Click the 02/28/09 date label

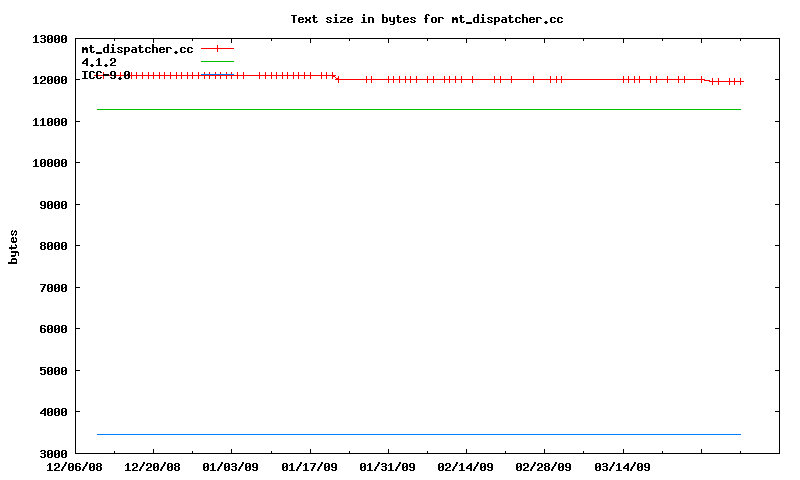[x=544, y=467]
